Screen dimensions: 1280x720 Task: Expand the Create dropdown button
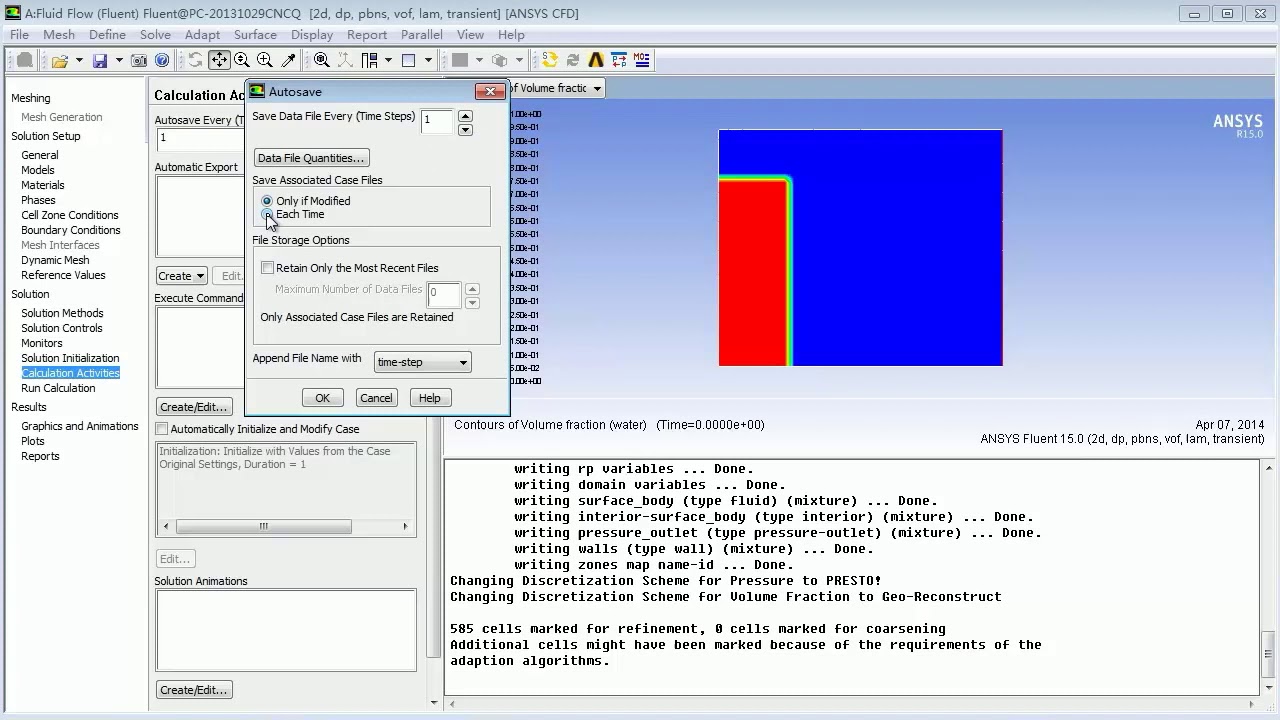[181, 276]
